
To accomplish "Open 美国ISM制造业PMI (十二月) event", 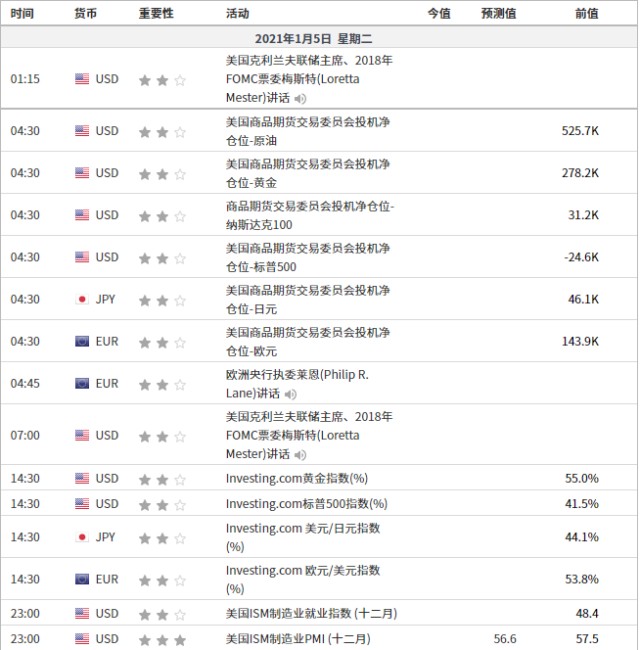I will pos(298,639).
